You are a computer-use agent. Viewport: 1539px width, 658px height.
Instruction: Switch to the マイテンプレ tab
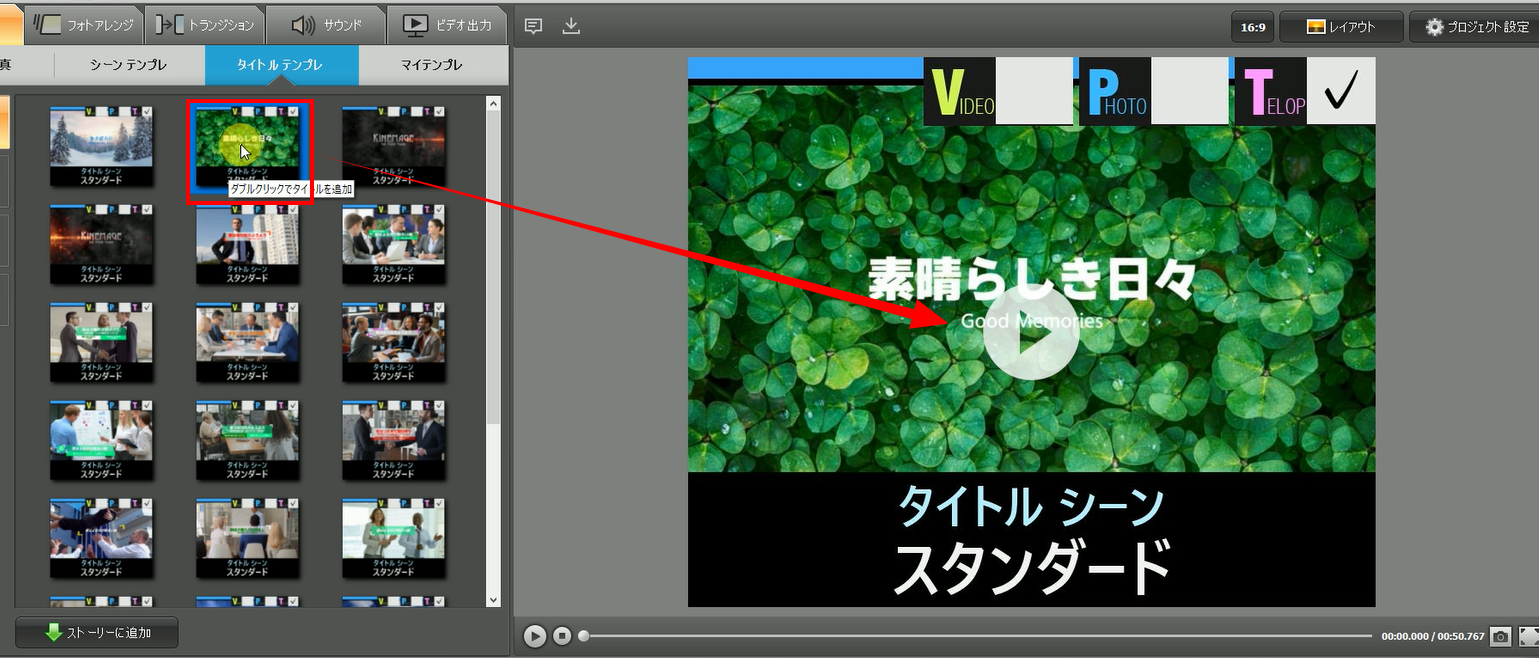[431, 65]
